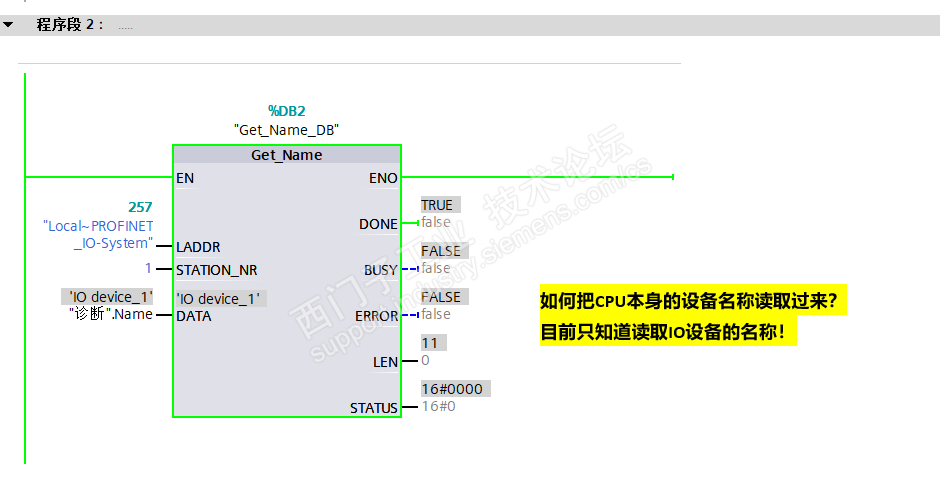Select the STATUS output parameter
Image resolution: width=940 pixels, height=488 pixels.
coord(374,408)
